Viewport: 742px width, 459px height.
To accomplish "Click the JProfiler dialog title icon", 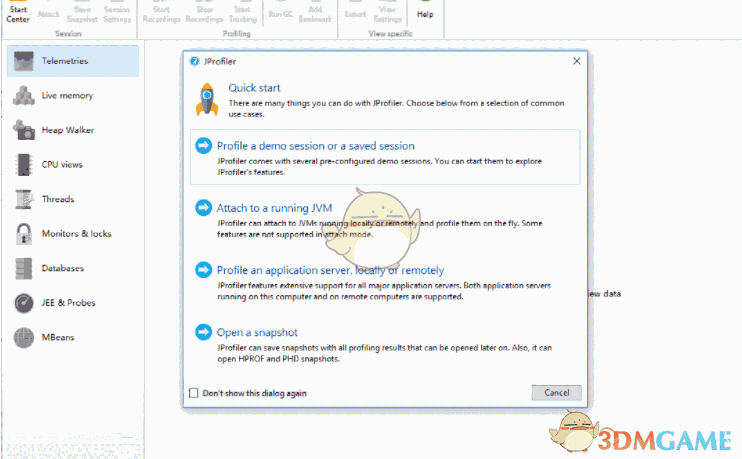I will [194, 61].
